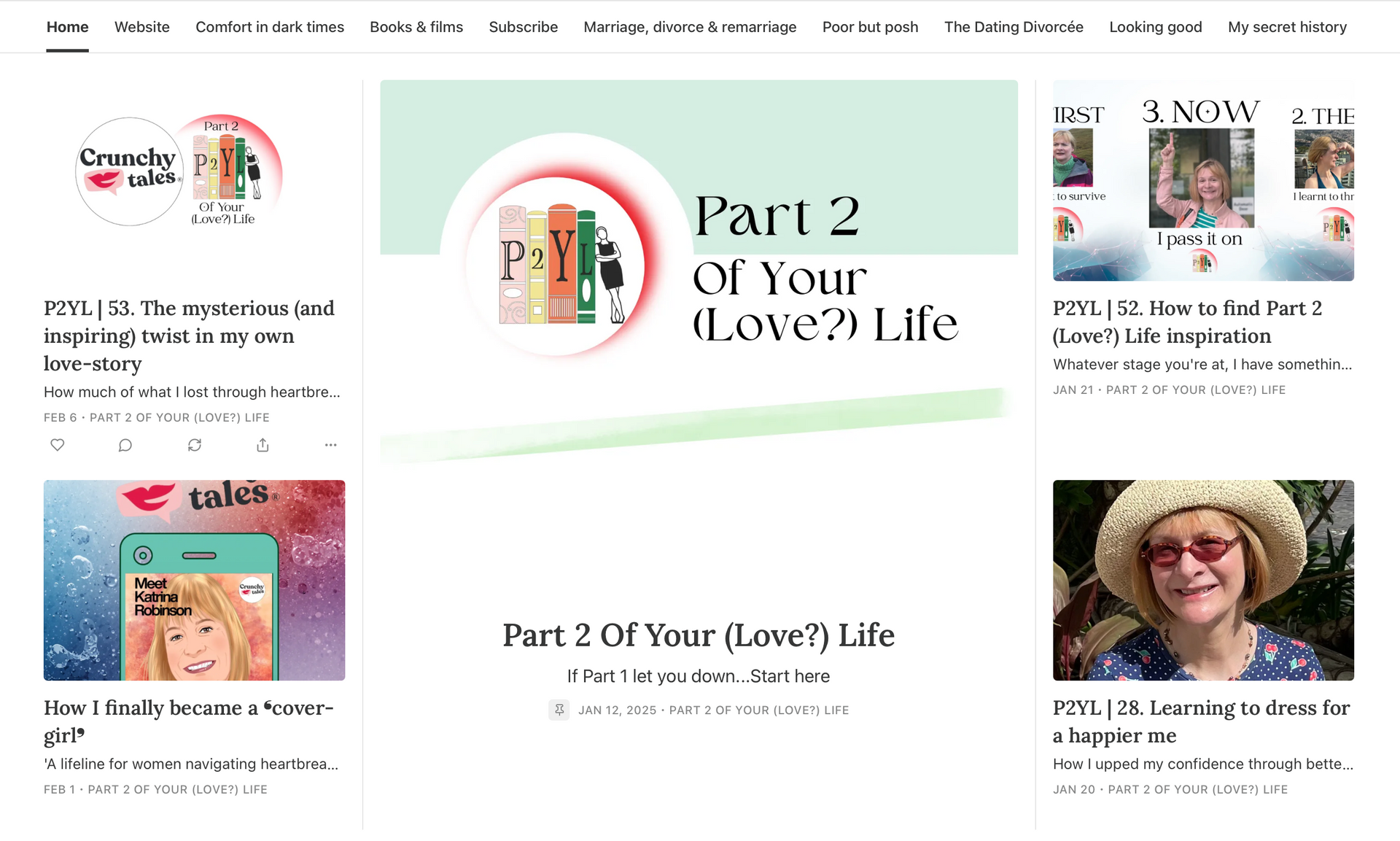Click the heart like icon

(58, 445)
